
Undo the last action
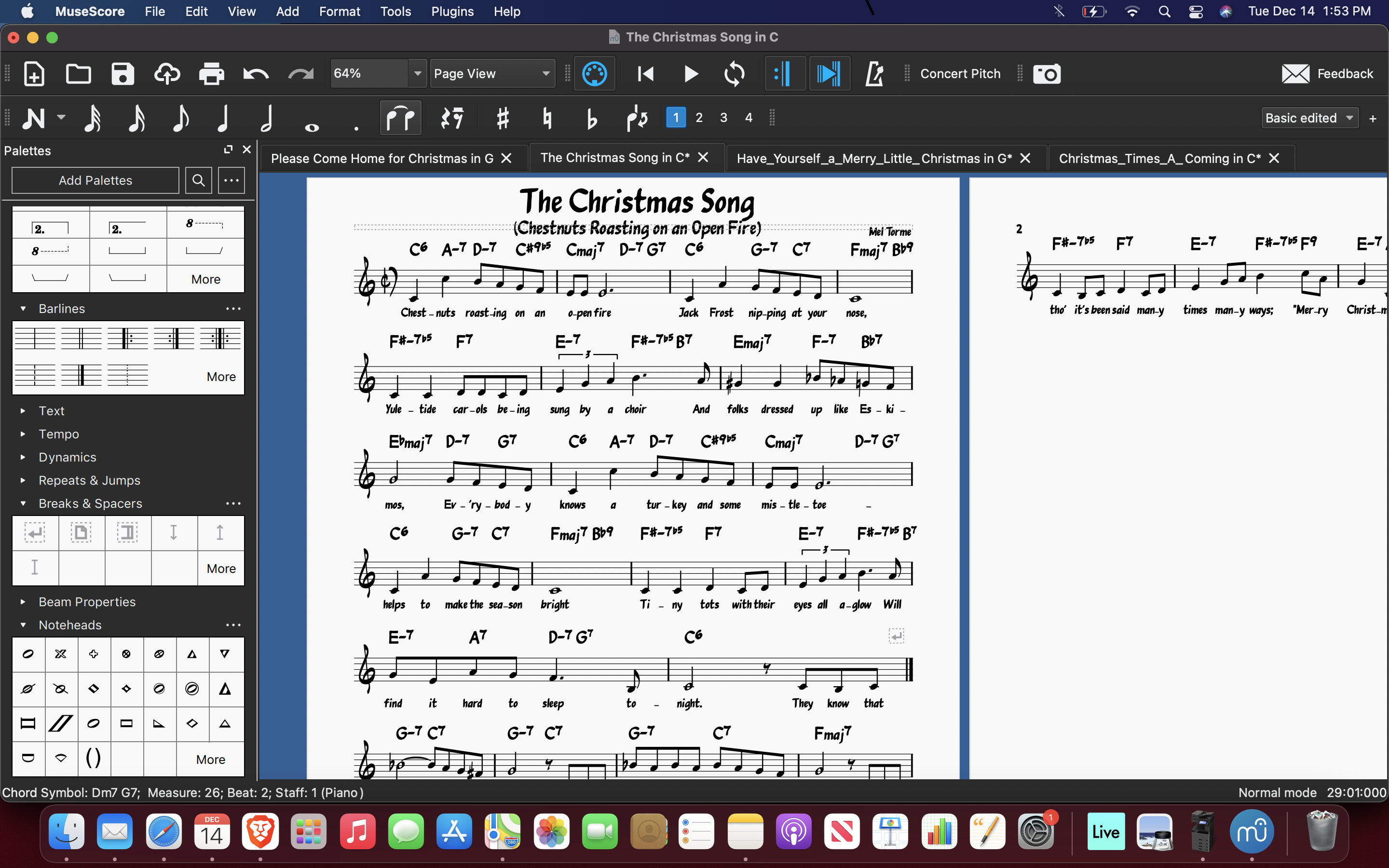256,74
